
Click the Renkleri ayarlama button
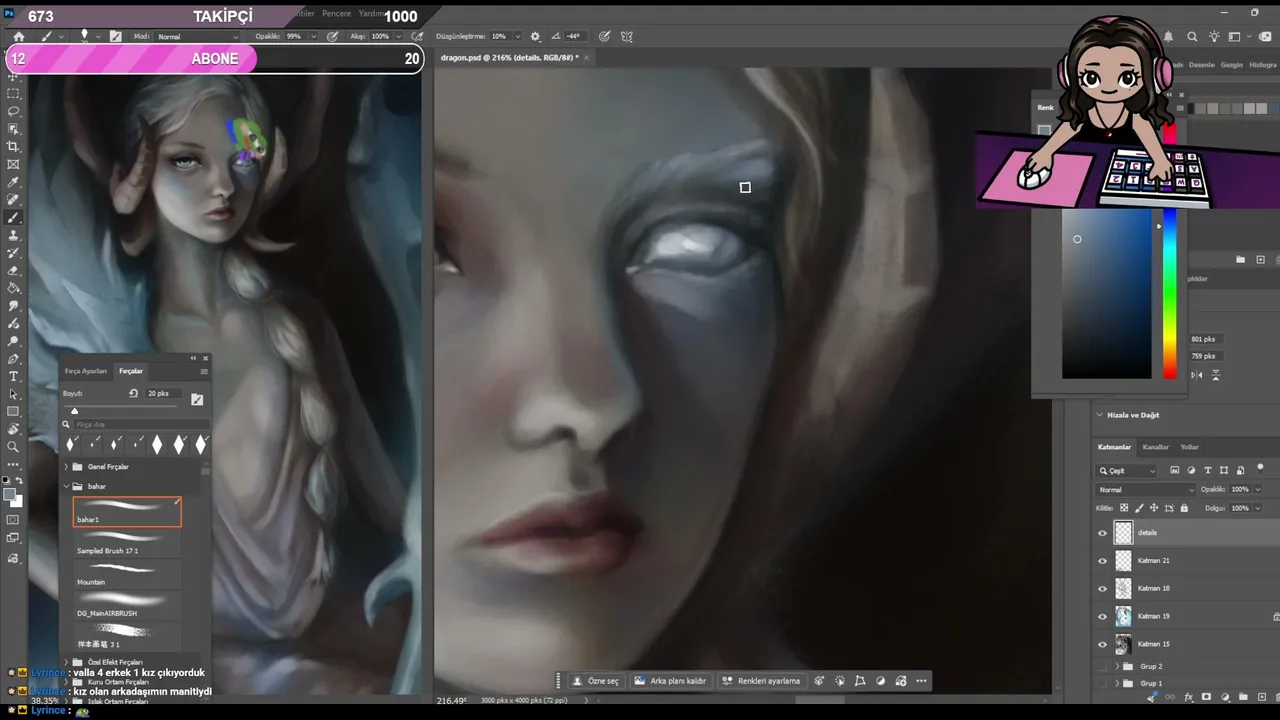point(762,681)
